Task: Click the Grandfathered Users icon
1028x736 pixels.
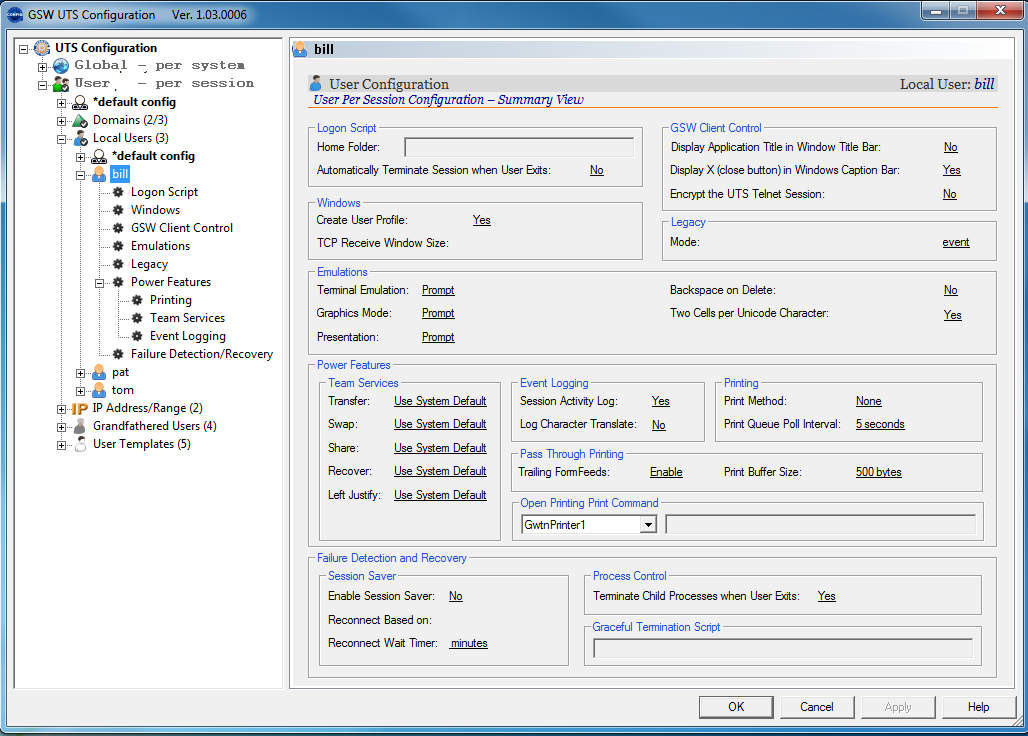Action: tap(80, 426)
